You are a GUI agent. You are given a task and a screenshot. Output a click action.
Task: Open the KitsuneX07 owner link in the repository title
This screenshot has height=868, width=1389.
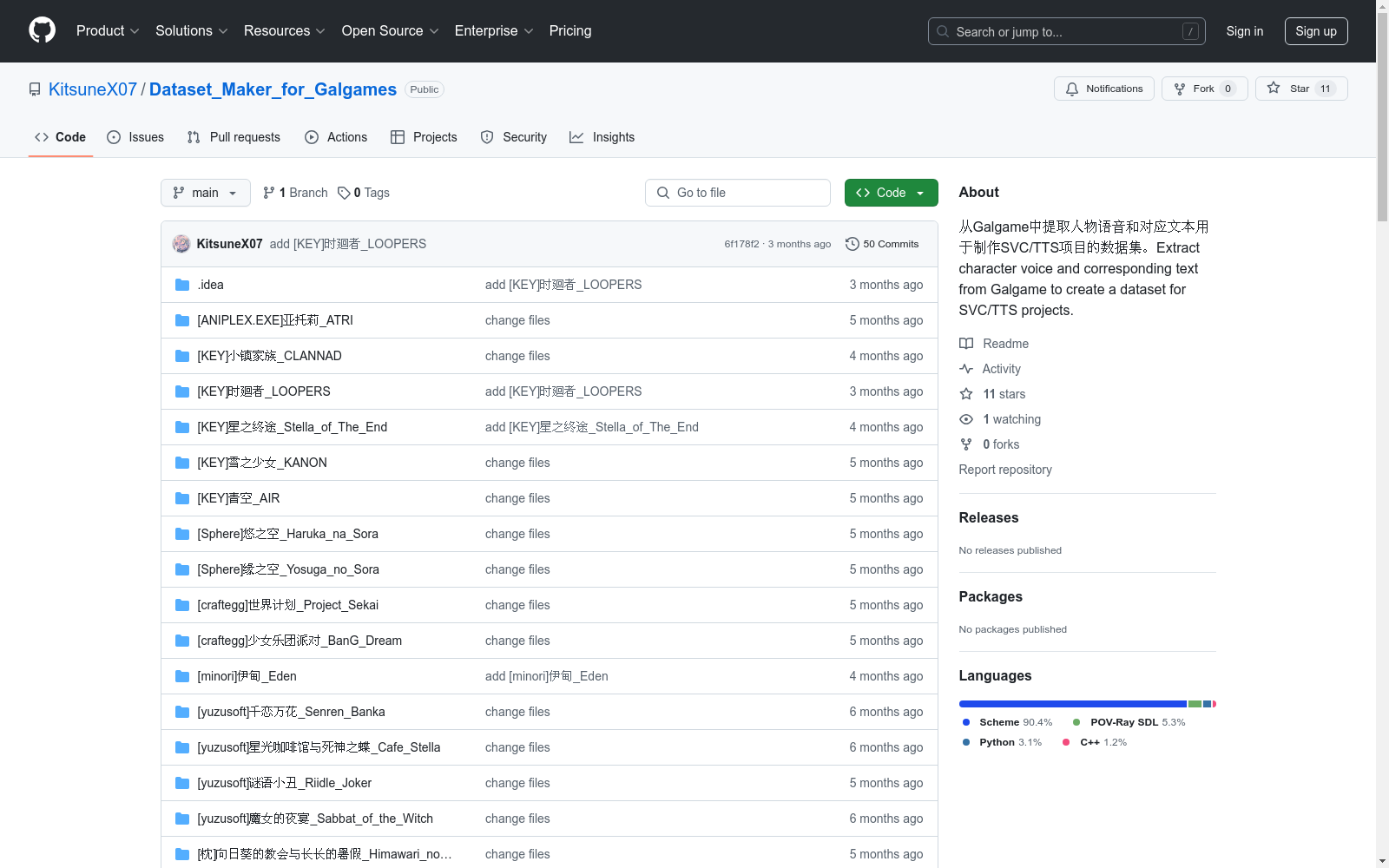pyautogui.click(x=93, y=89)
